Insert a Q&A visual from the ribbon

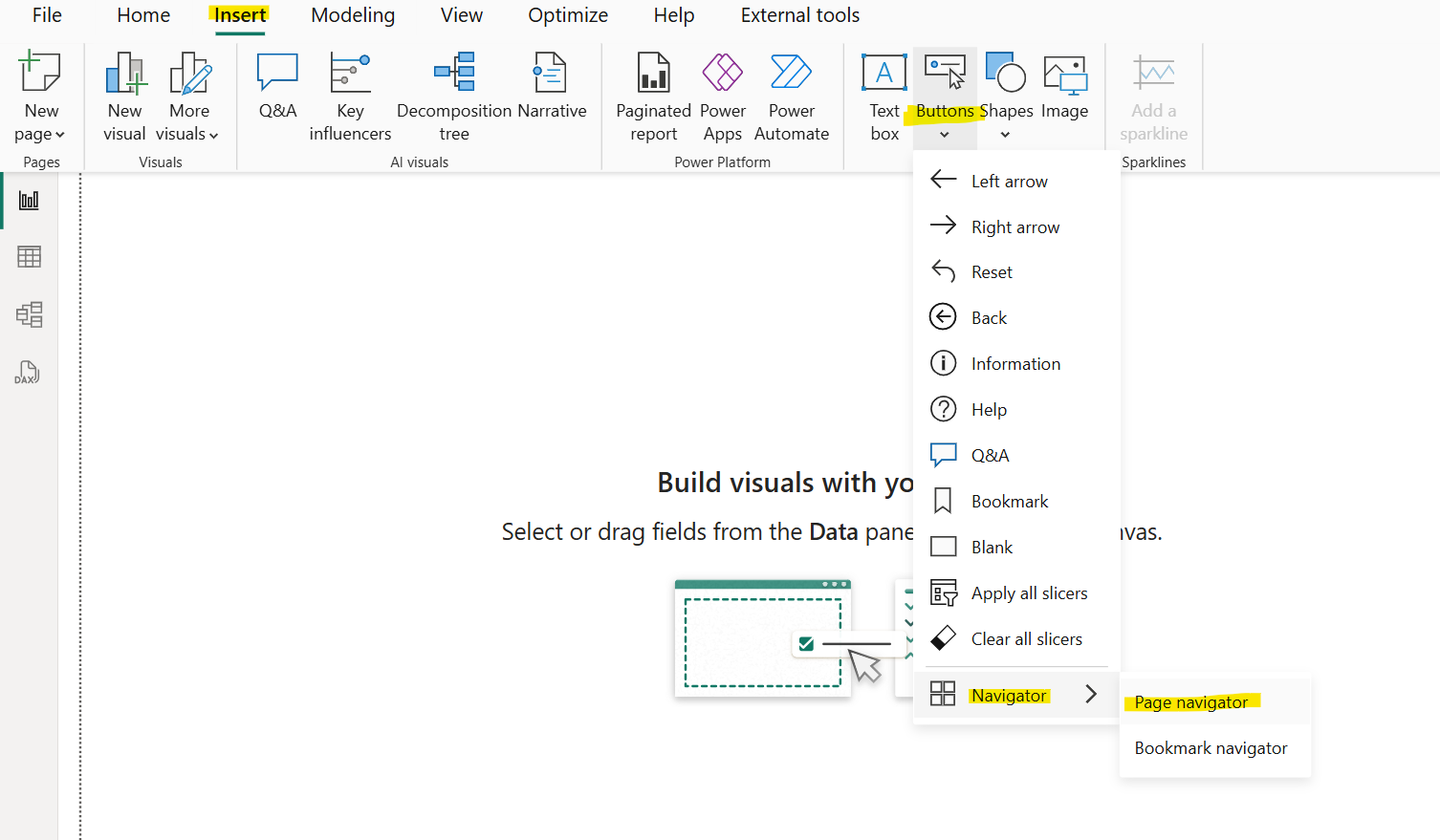[276, 86]
